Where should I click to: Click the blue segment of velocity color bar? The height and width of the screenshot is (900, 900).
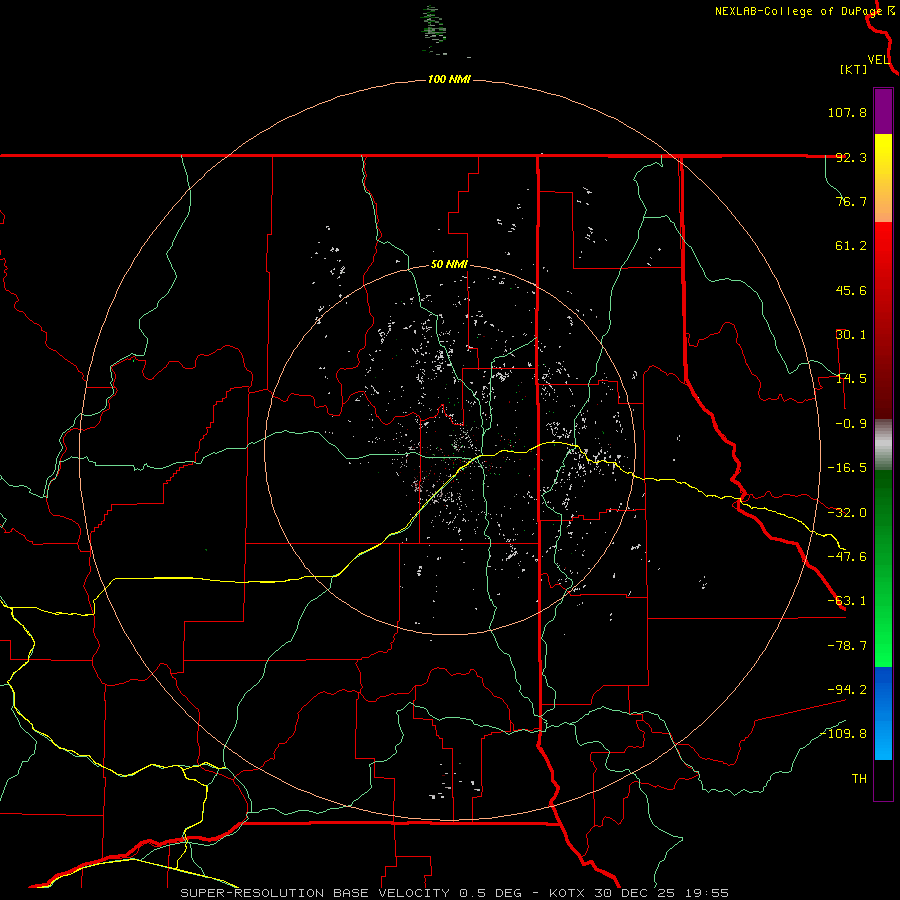coord(883,713)
